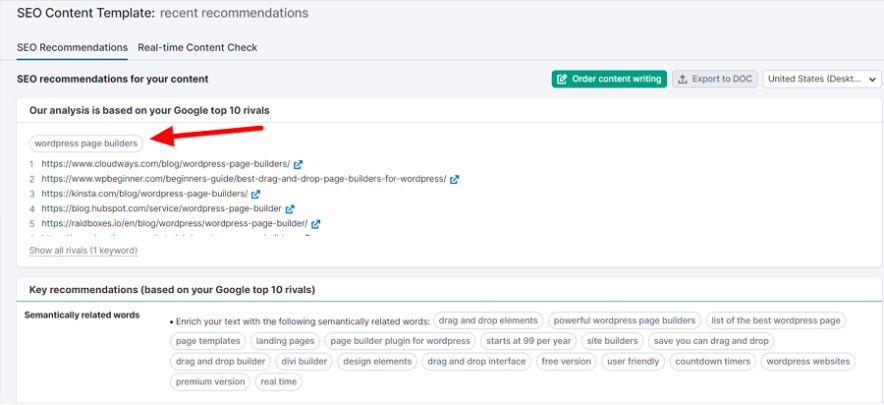Open the blog.hubspot.com wordpress-page-builder link
This screenshot has height=405, width=884.
[161, 209]
